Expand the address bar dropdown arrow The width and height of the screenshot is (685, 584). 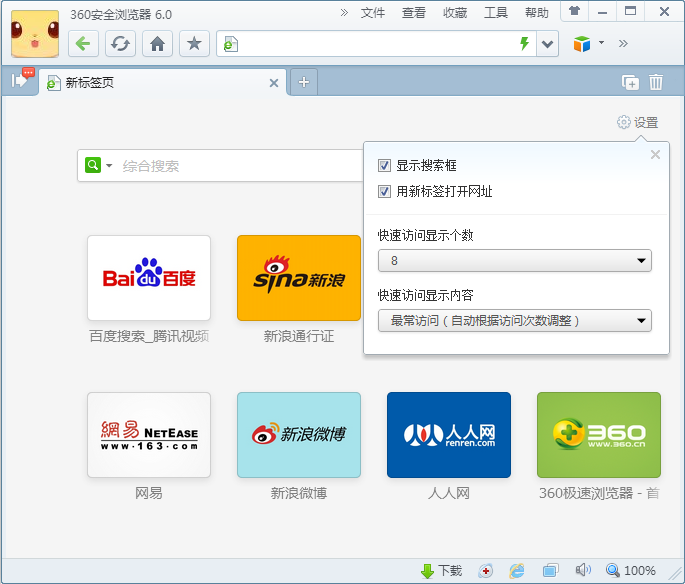(x=547, y=44)
